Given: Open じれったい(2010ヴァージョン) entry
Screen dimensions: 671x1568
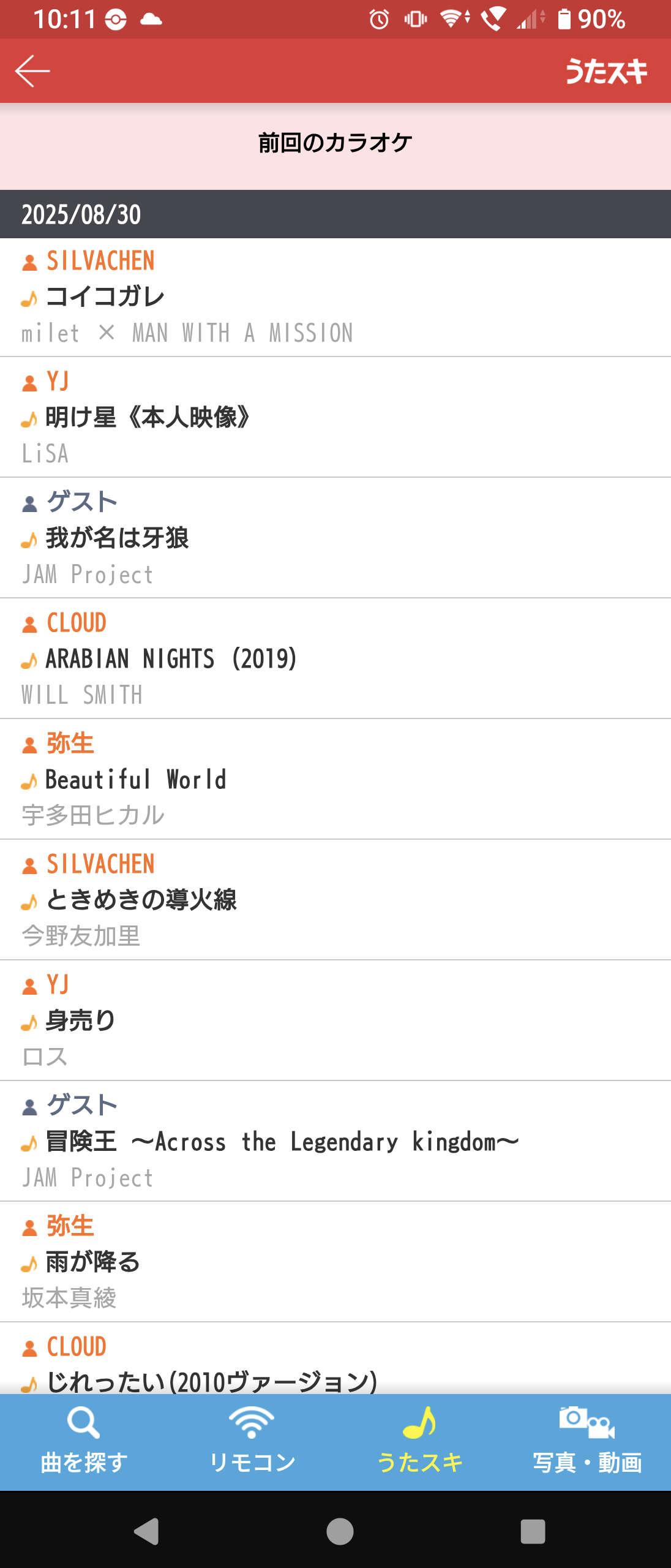Looking at the screenshot, I should click(x=335, y=1359).
